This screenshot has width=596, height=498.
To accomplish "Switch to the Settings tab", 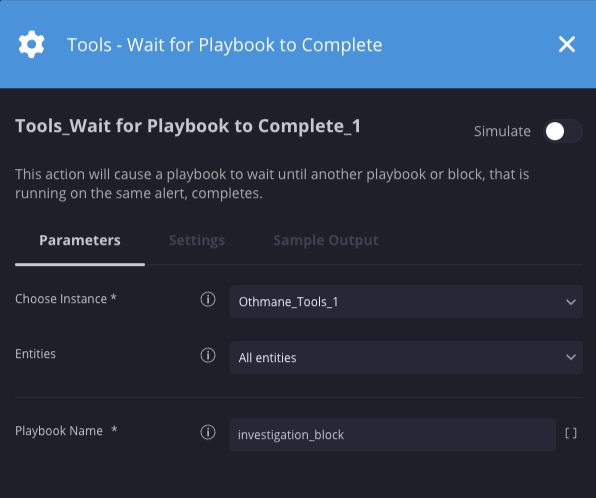I will pyautogui.click(x=197, y=240).
